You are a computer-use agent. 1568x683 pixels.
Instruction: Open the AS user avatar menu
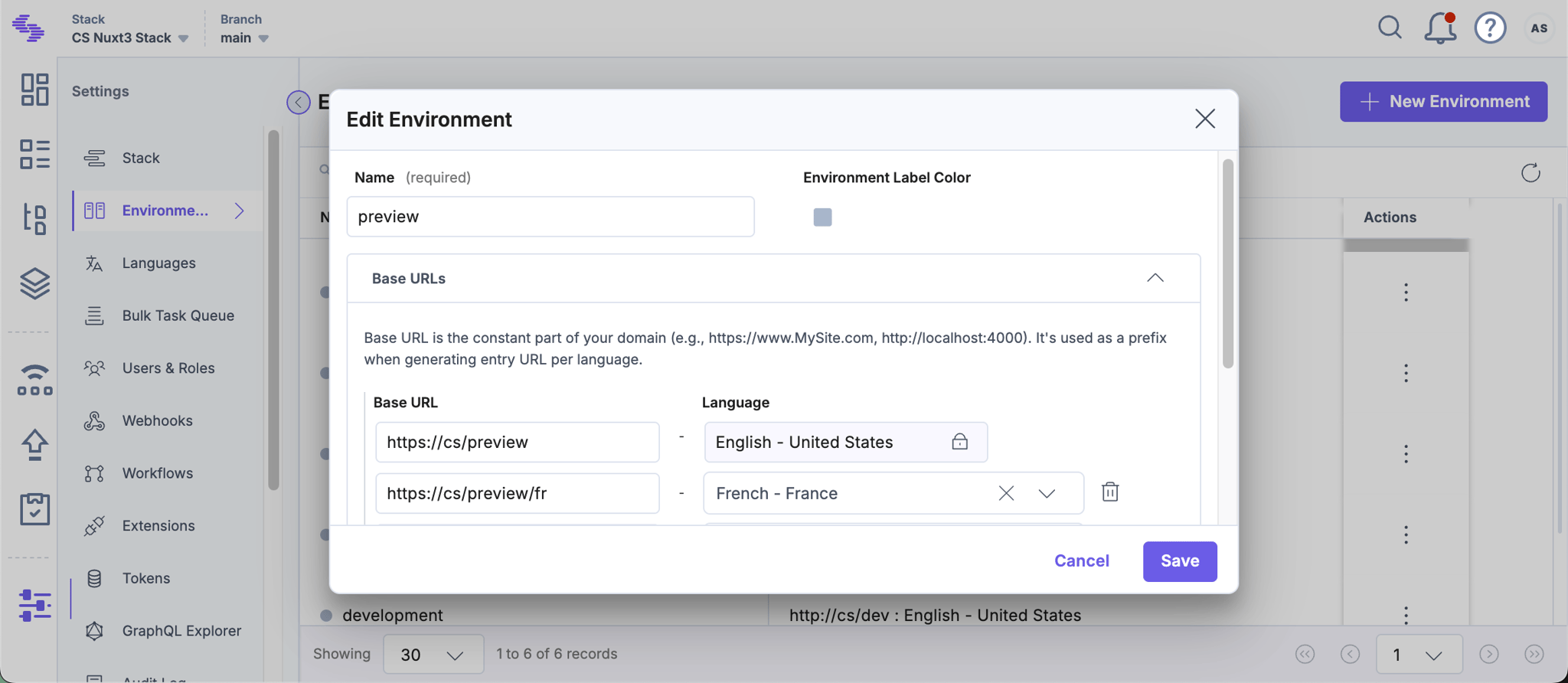(1539, 28)
